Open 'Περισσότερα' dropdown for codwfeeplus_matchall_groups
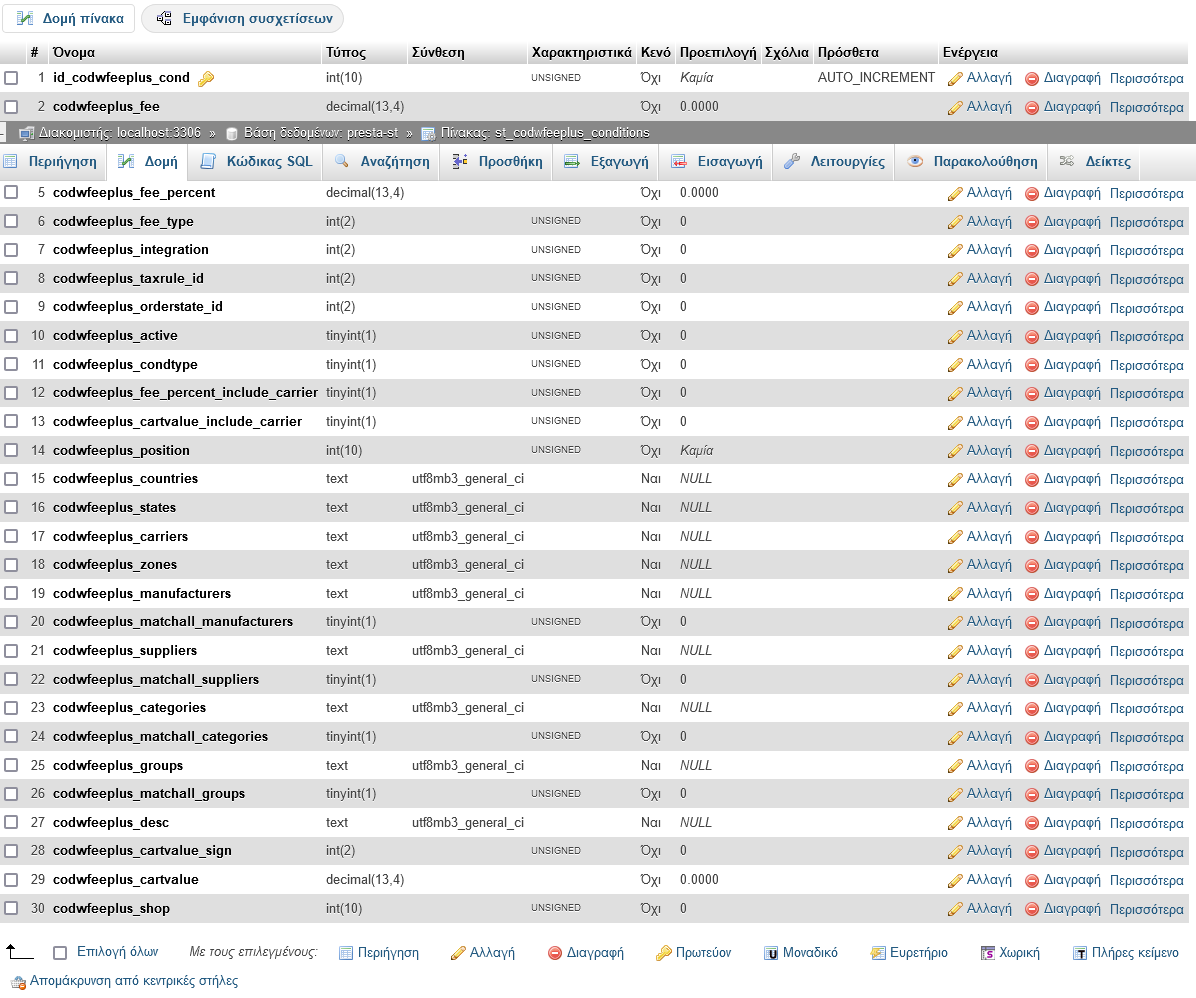This screenshot has width=1196, height=998. [1146, 794]
